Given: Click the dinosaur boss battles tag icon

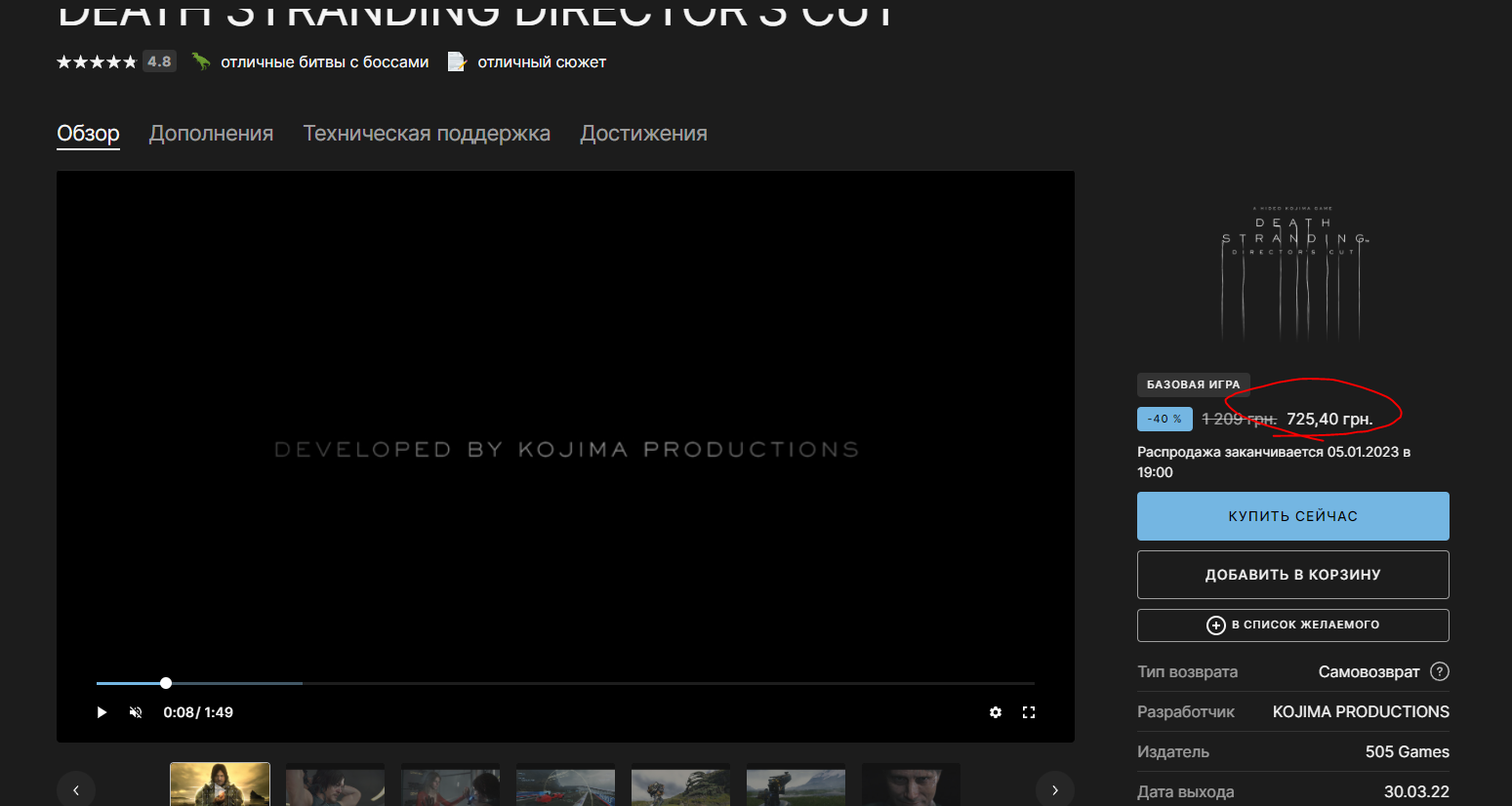Looking at the screenshot, I should pyautogui.click(x=201, y=61).
